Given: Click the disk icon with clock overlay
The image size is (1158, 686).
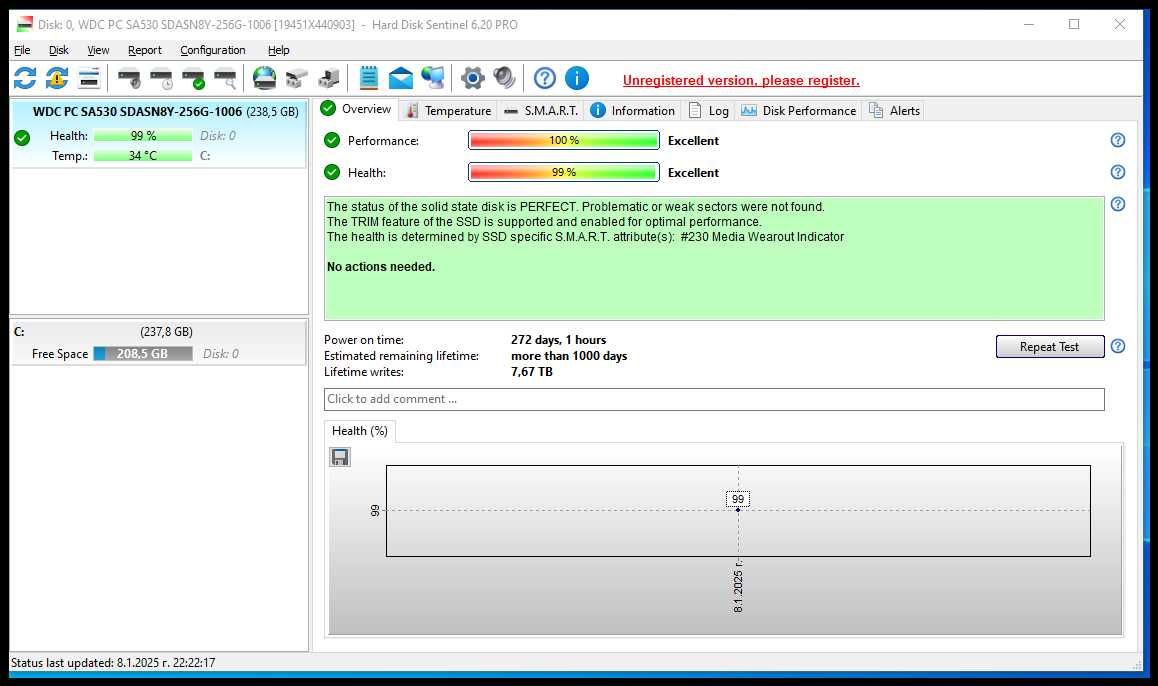Looking at the screenshot, I should tap(161, 78).
